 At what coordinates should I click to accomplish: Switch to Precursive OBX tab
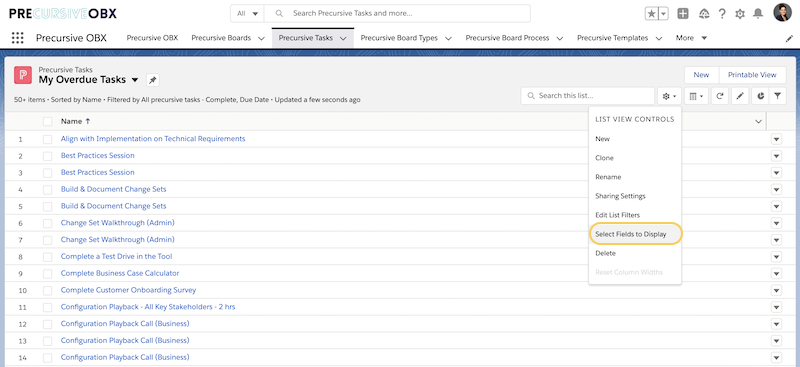pos(152,38)
